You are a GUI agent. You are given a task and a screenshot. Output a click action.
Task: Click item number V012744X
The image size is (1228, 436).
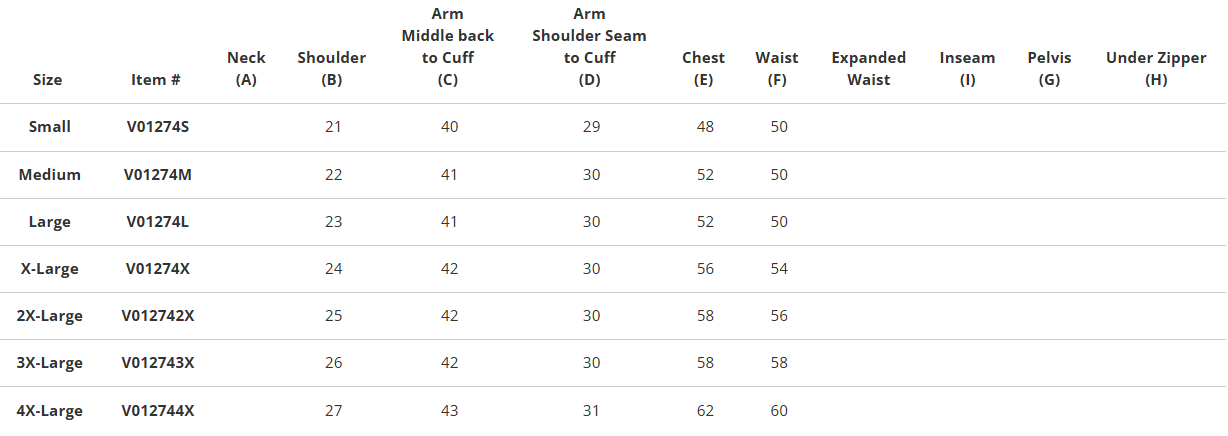(158, 410)
